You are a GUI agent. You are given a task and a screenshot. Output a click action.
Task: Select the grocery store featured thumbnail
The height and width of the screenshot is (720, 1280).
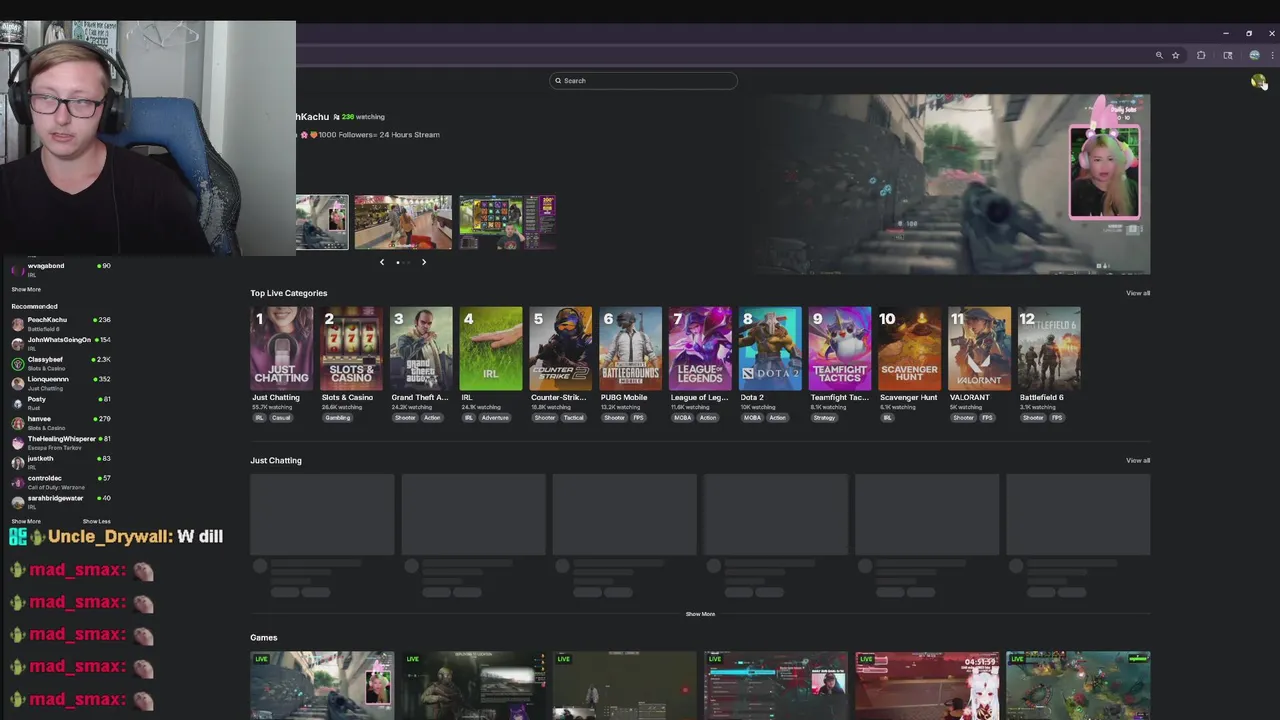point(403,222)
